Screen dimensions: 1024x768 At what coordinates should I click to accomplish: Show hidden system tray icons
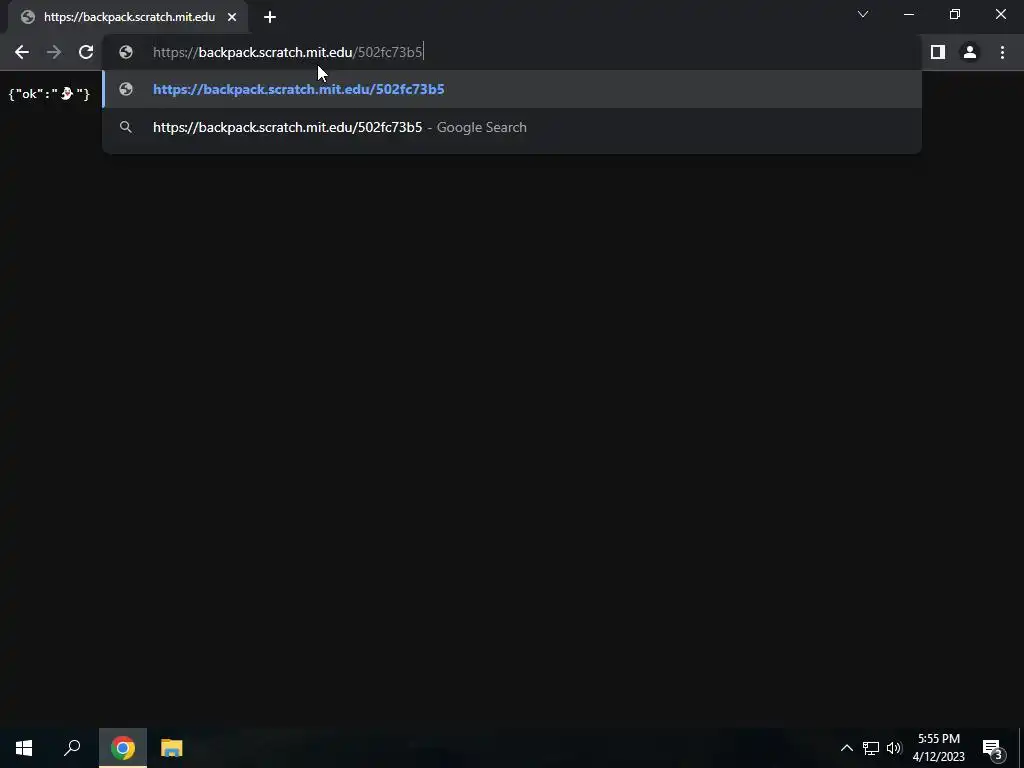846,748
